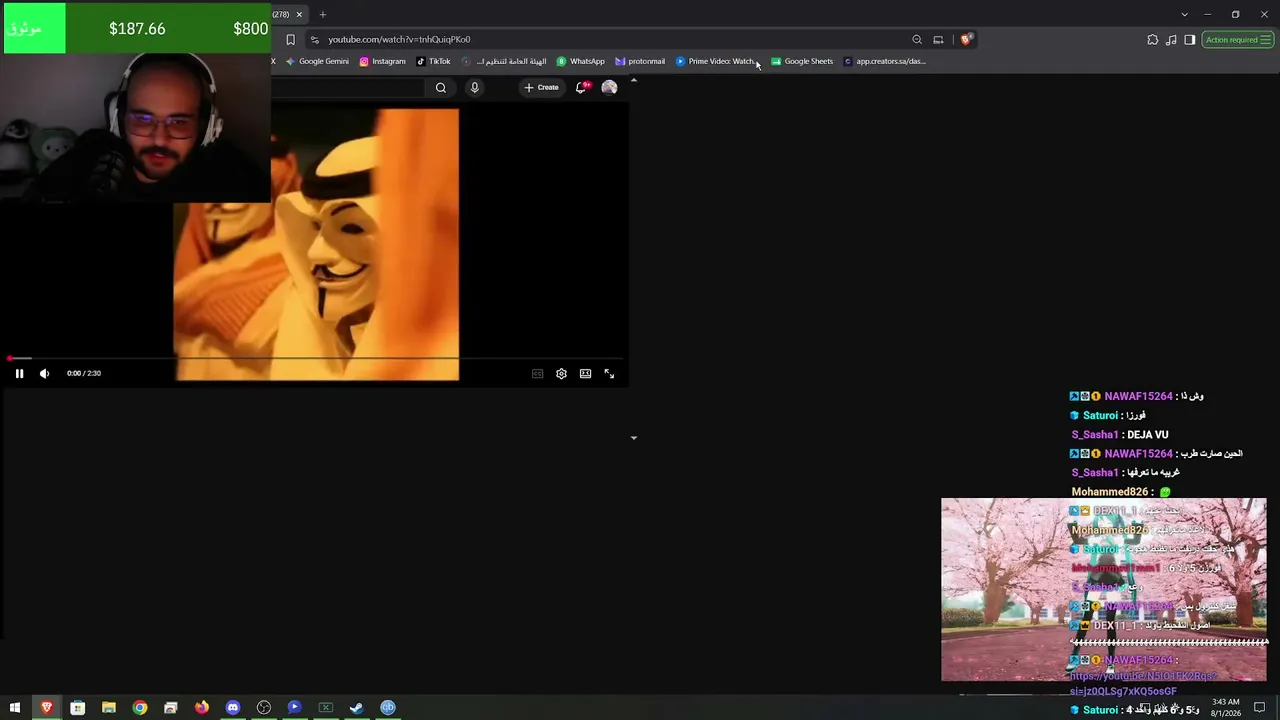
Task: Bookmark this page in the address bar
Action: (x=290, y=40)
